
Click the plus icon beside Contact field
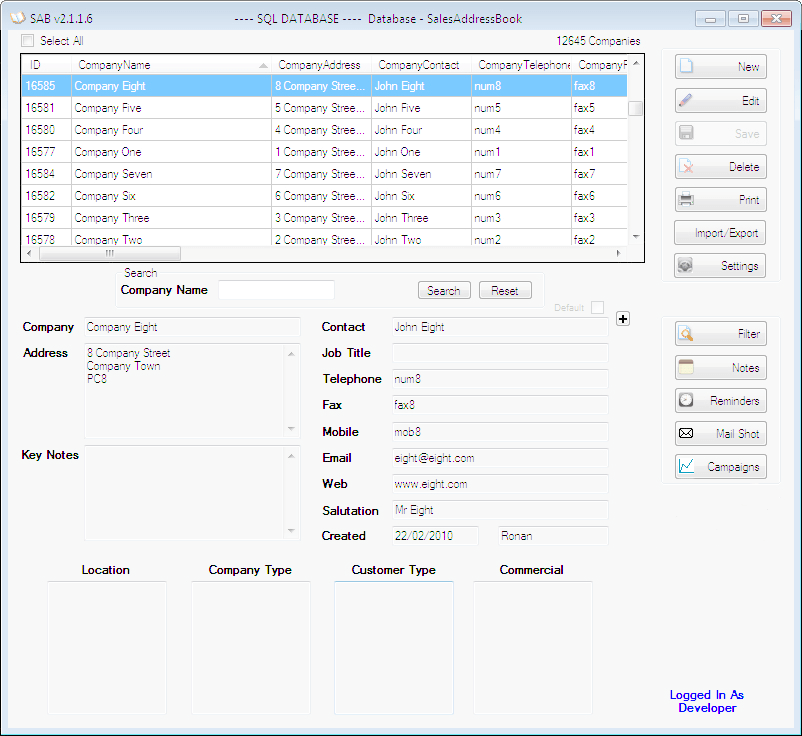pos(622,319)
